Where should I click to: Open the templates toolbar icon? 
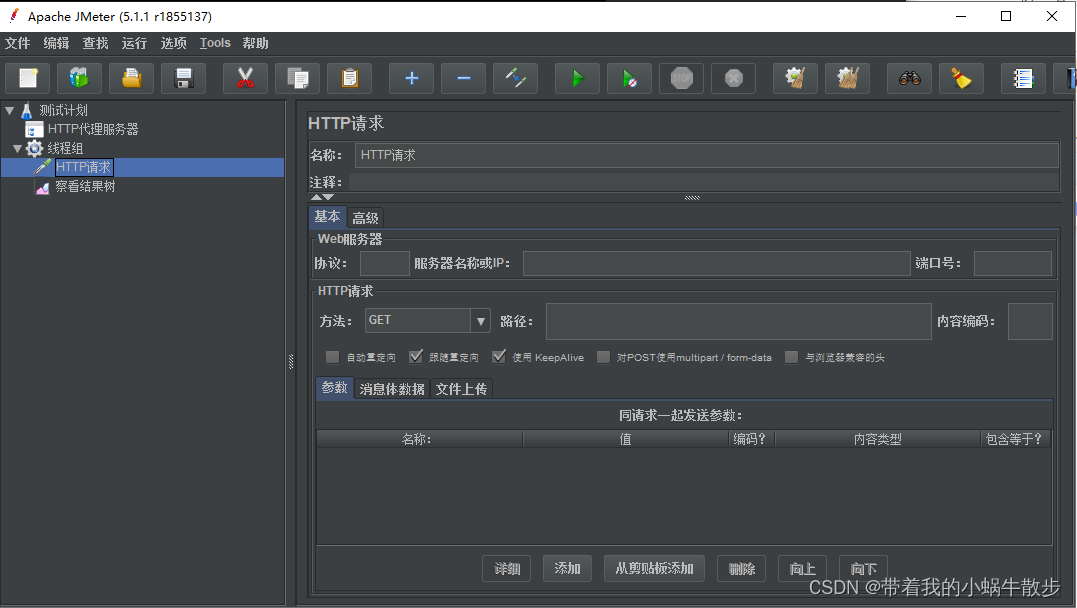coord(79,78)
